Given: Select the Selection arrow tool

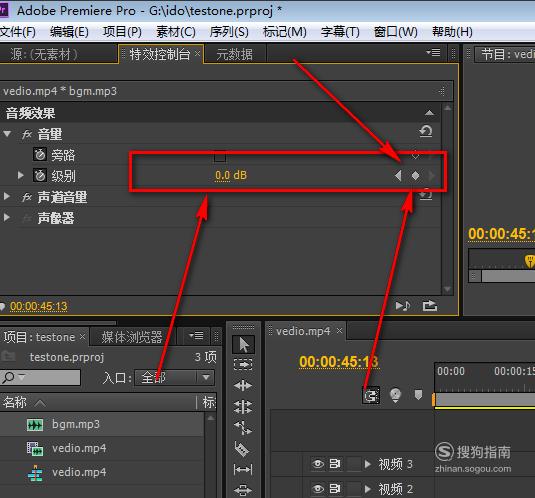Looking at the screenshot, I should tap(243, 345).
